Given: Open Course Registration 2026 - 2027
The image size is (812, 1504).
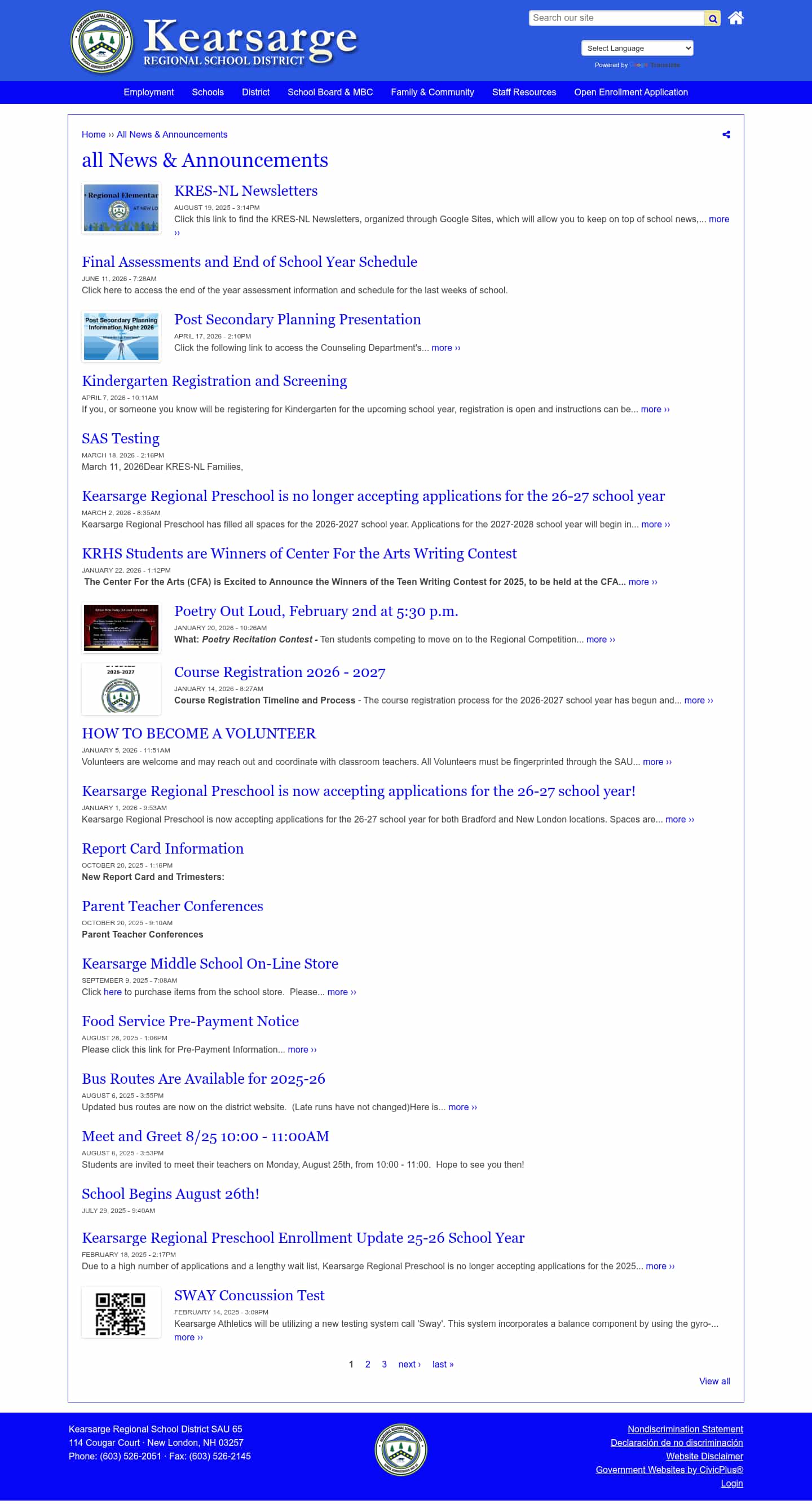Looking at the screenshot, I should click(280, 672).
